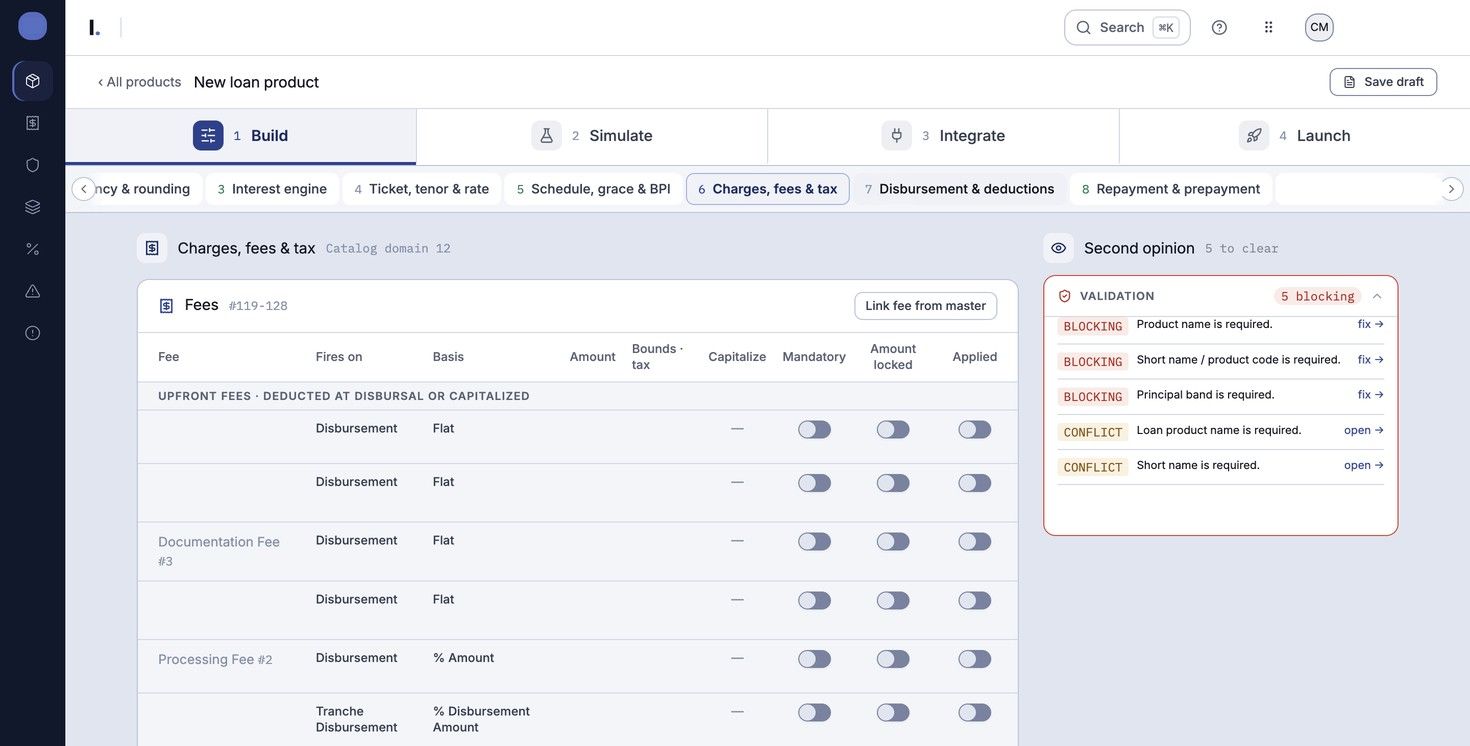The image size is (1470, 746).
Task: Click Link fee from master button
Action: [926, 306]
